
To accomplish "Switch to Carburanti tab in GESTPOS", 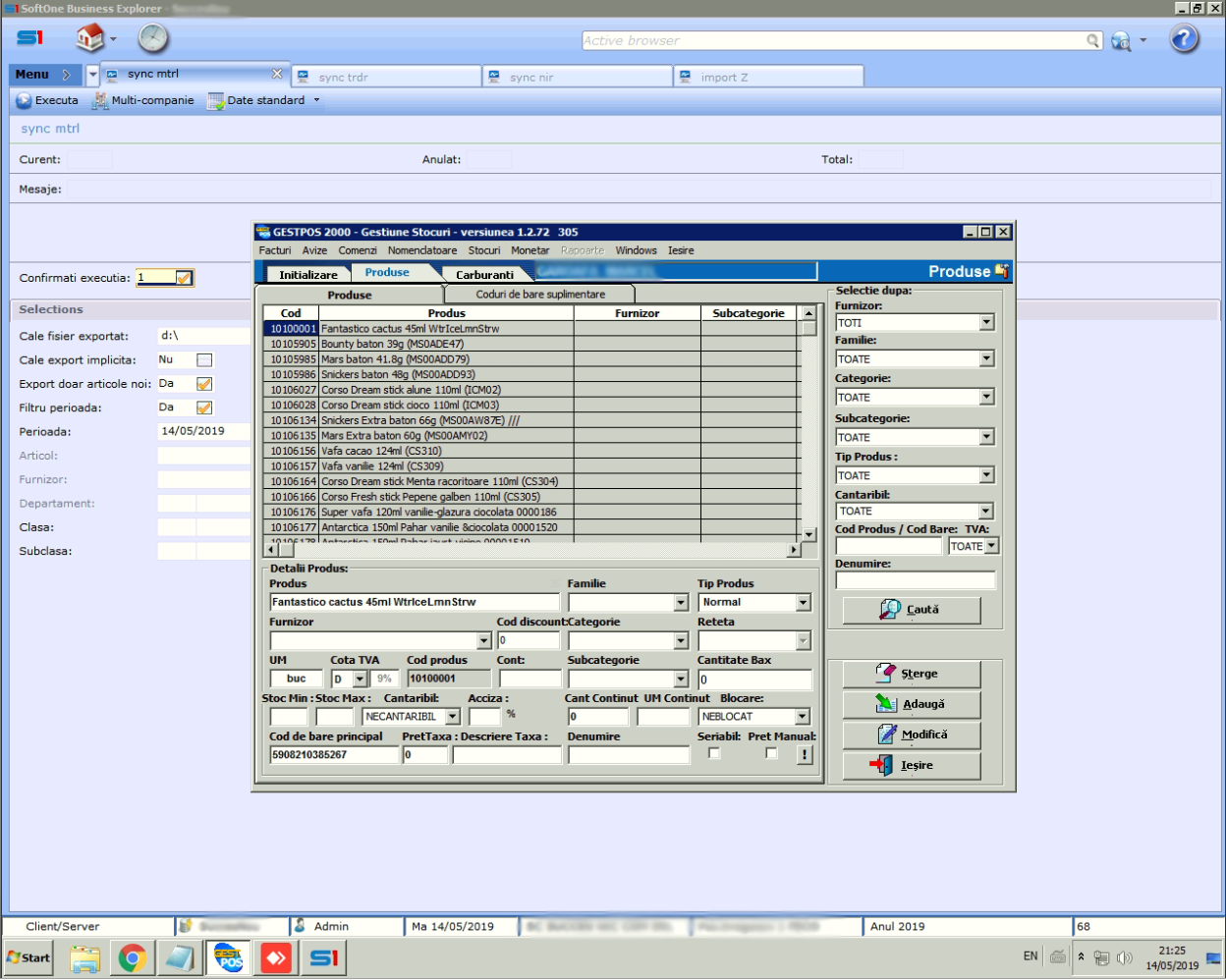I will tap(484, 275).
